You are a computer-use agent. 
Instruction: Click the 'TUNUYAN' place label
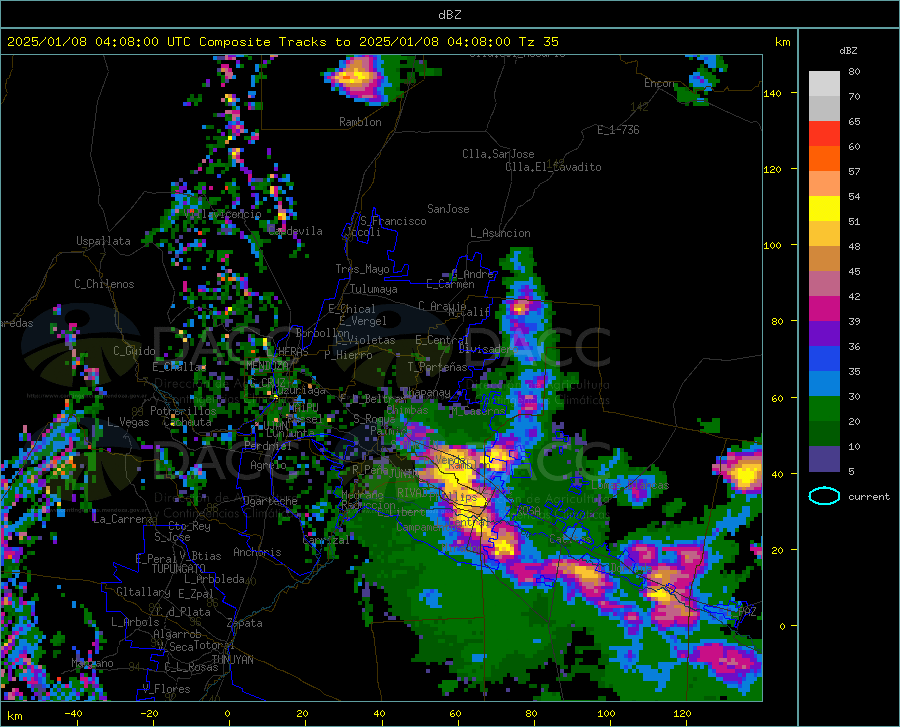[232, 660]
